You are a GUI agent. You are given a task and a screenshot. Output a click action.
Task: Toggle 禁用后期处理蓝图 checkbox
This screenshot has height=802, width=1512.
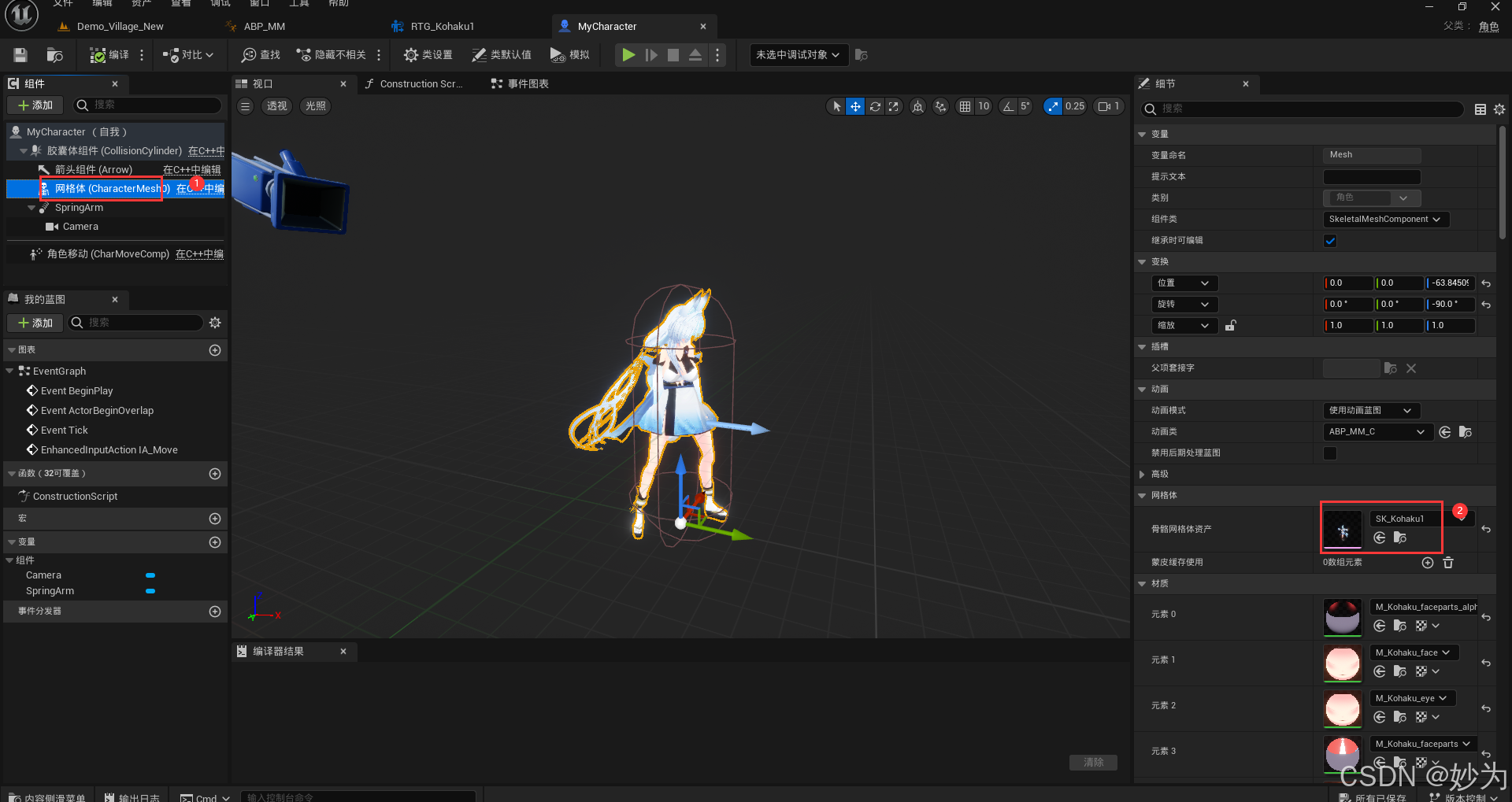click(1330, 453)
